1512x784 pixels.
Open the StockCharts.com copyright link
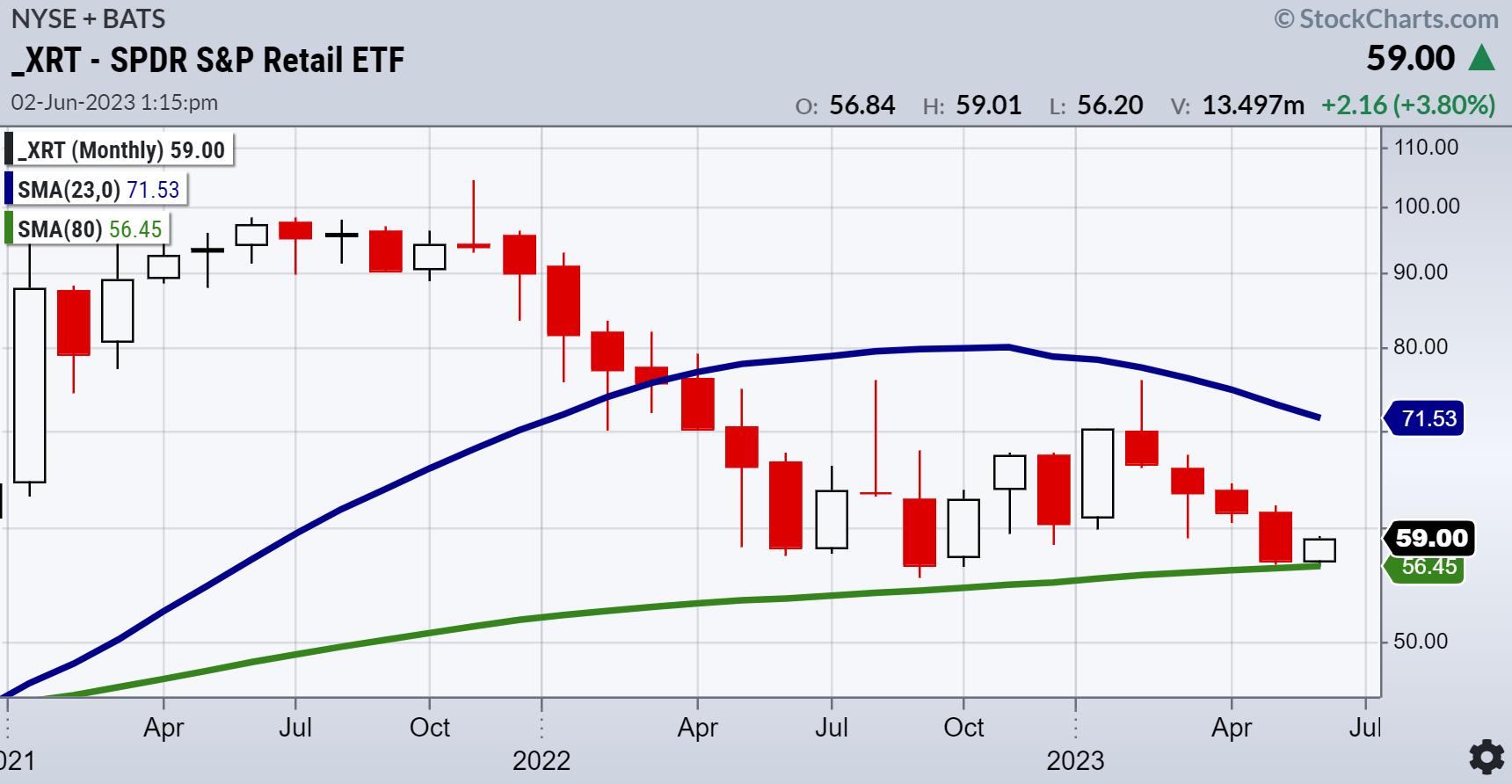pos(1386,18)
